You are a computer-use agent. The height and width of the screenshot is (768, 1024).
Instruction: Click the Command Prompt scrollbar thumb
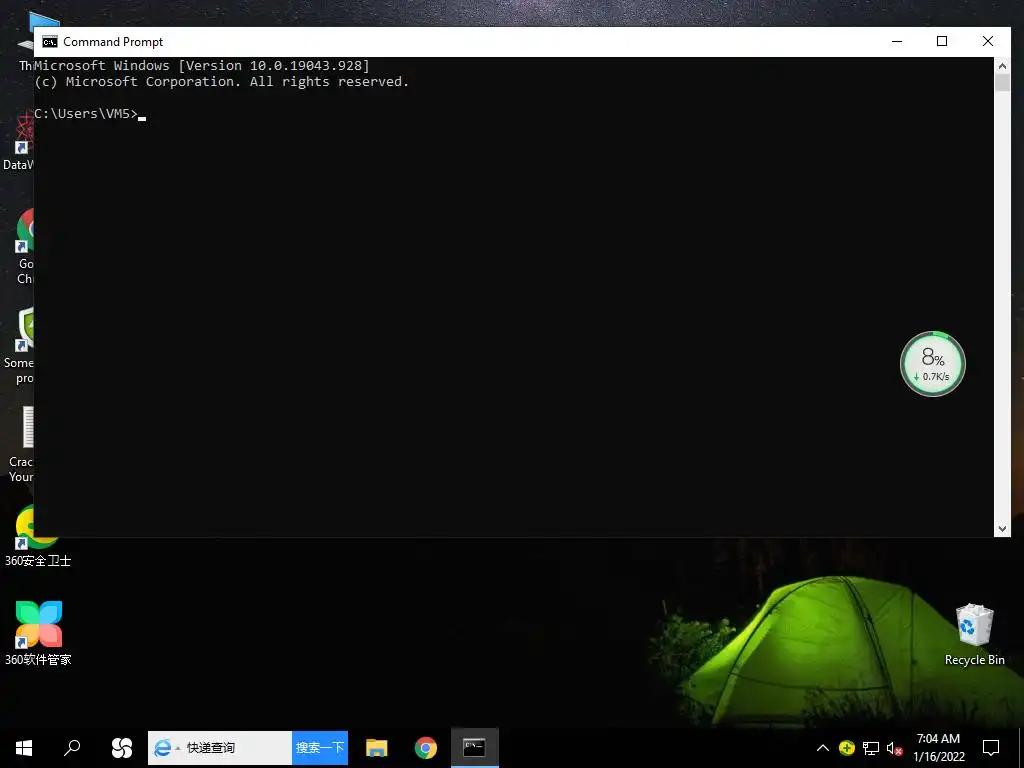coord(1002,83)
